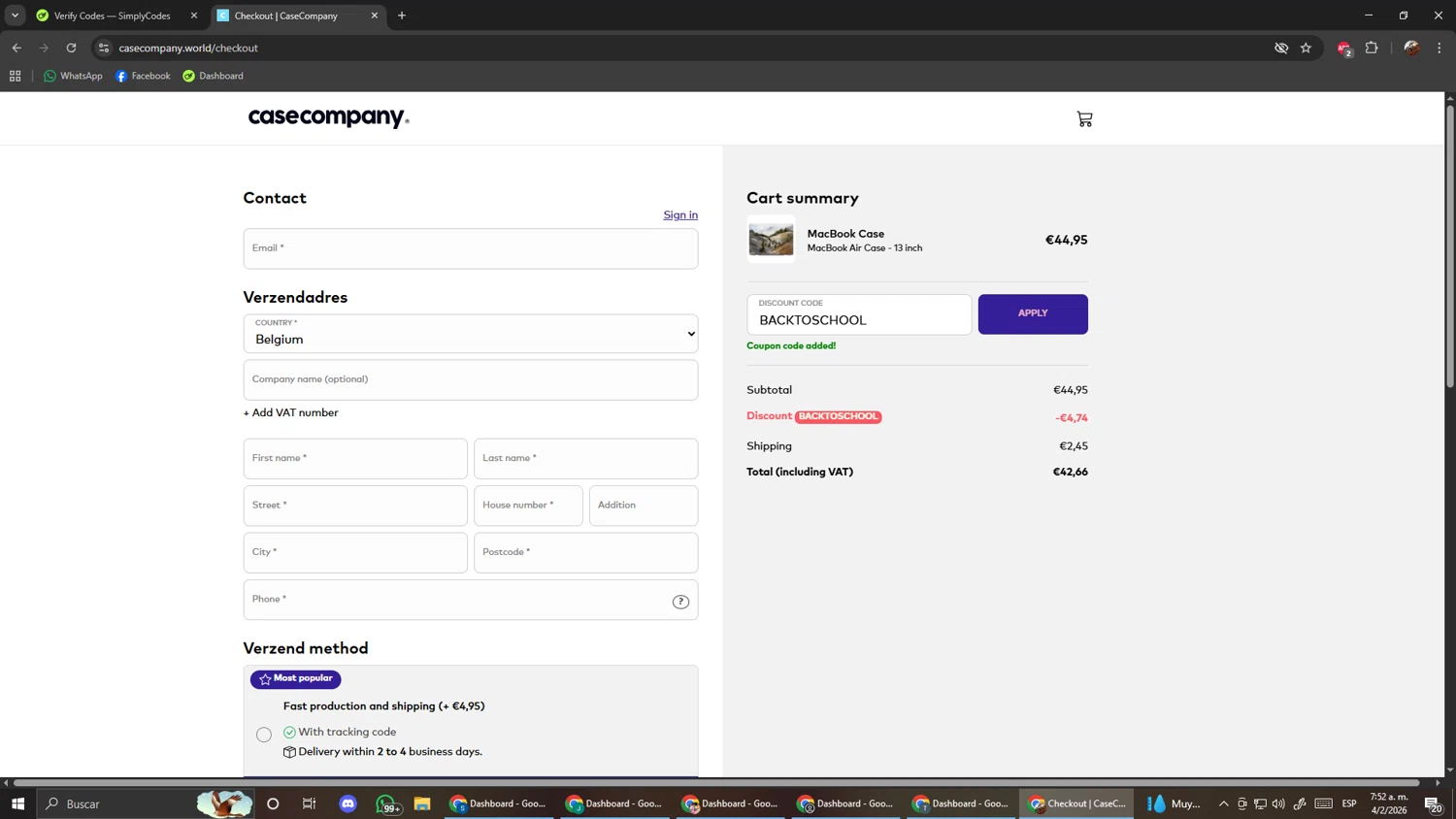Click the Shipping cost €2,45
This screenshot has width=1456, height=819.
[x=1074, y=446]
